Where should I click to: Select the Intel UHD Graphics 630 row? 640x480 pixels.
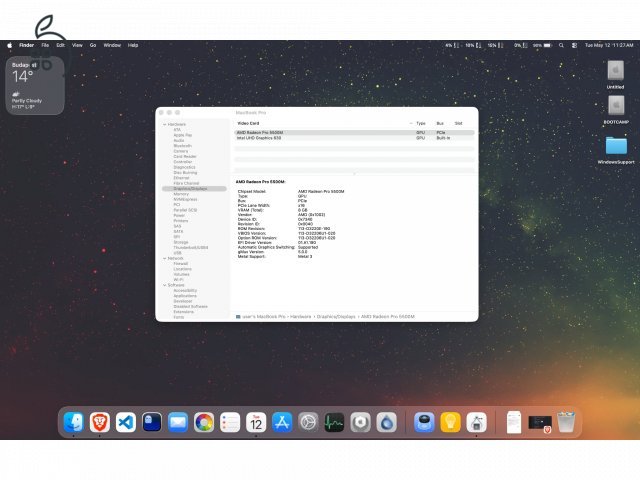click(x=354, y=138)
